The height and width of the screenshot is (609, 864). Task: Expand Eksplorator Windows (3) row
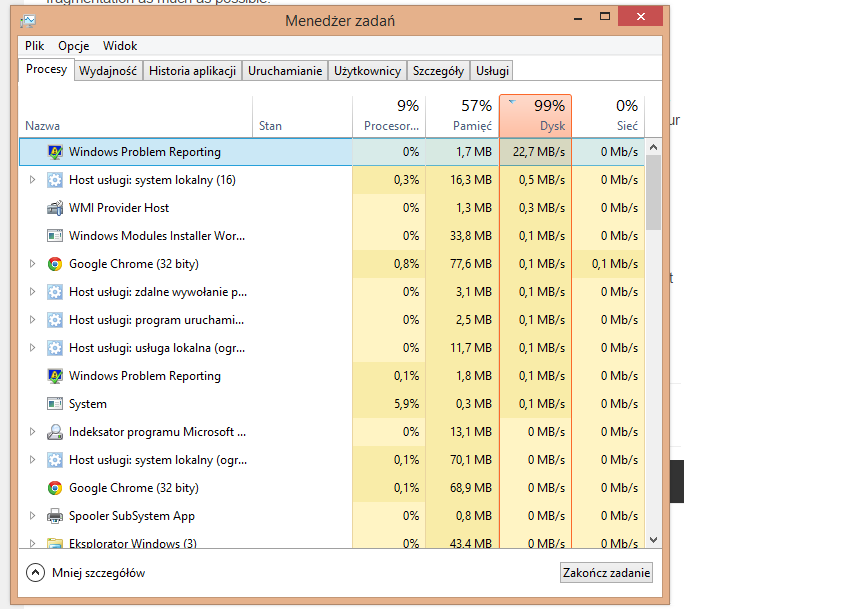33,543
